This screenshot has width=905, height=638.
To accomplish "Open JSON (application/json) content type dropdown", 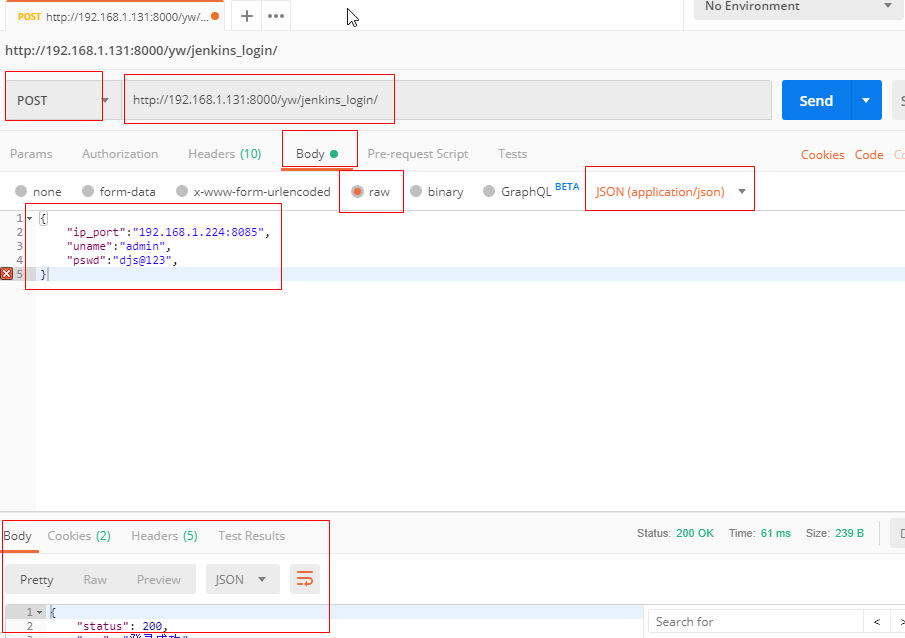I will coord(671,192).
